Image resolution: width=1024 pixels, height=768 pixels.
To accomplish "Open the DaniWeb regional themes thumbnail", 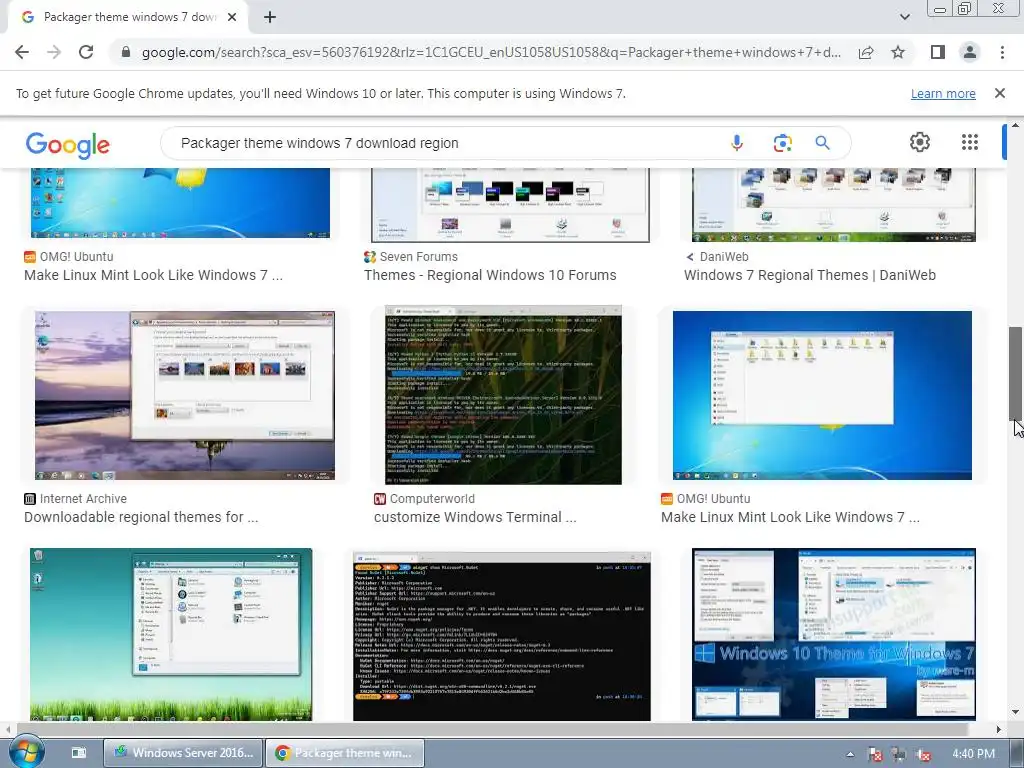I will [x=834, y=204].
